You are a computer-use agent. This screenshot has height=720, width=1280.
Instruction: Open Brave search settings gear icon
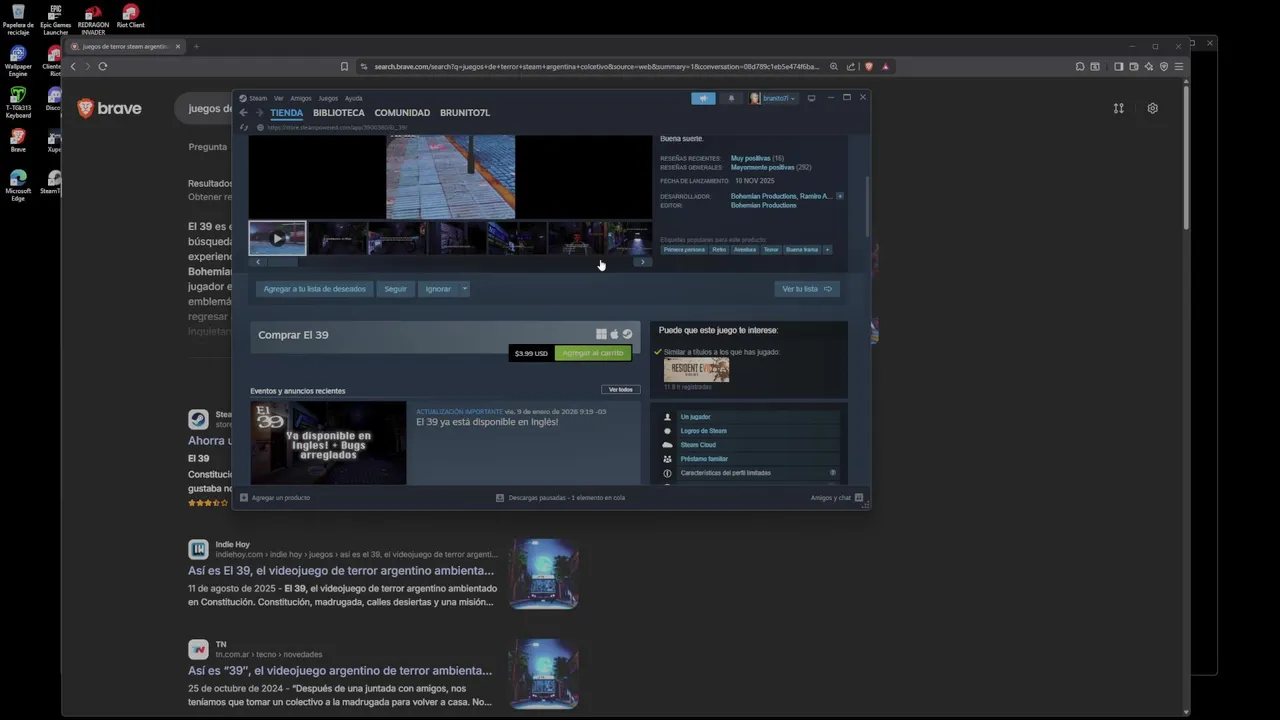click(x=1152, y=108)
